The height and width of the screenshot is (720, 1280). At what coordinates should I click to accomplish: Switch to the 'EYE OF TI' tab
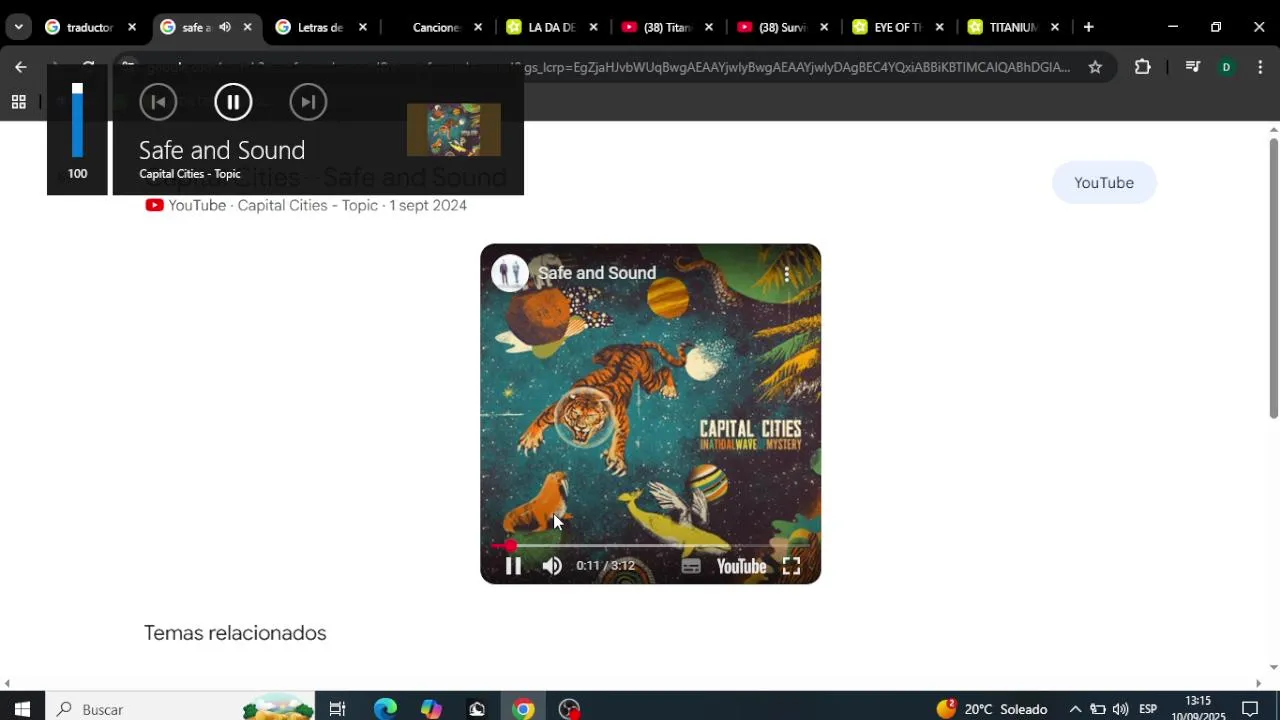[897, 27]
